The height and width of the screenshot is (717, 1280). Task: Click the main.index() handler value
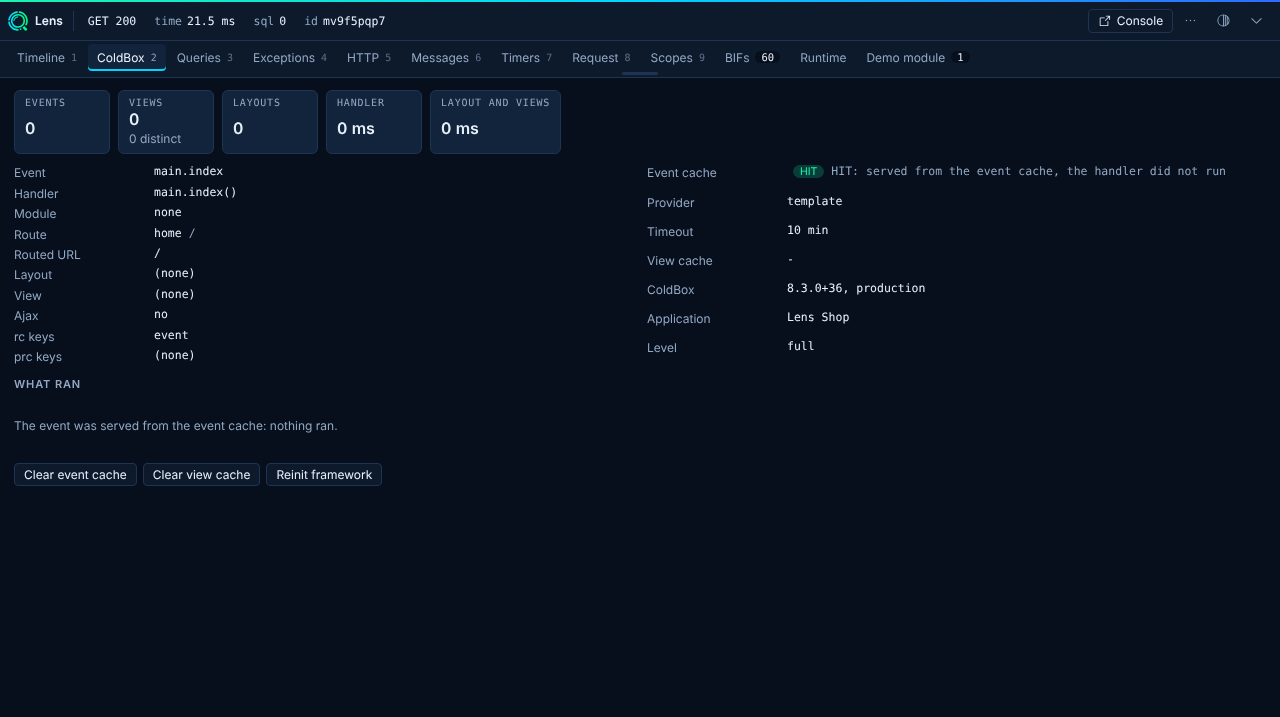click(x=195, y=192)
